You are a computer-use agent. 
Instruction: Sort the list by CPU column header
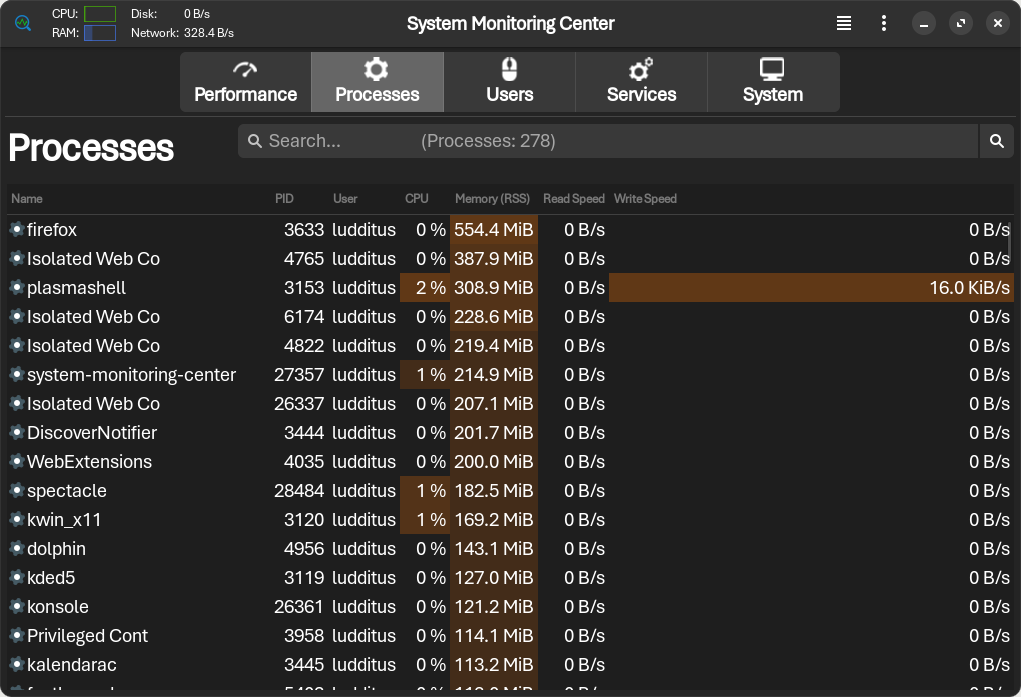pos(416,199)
